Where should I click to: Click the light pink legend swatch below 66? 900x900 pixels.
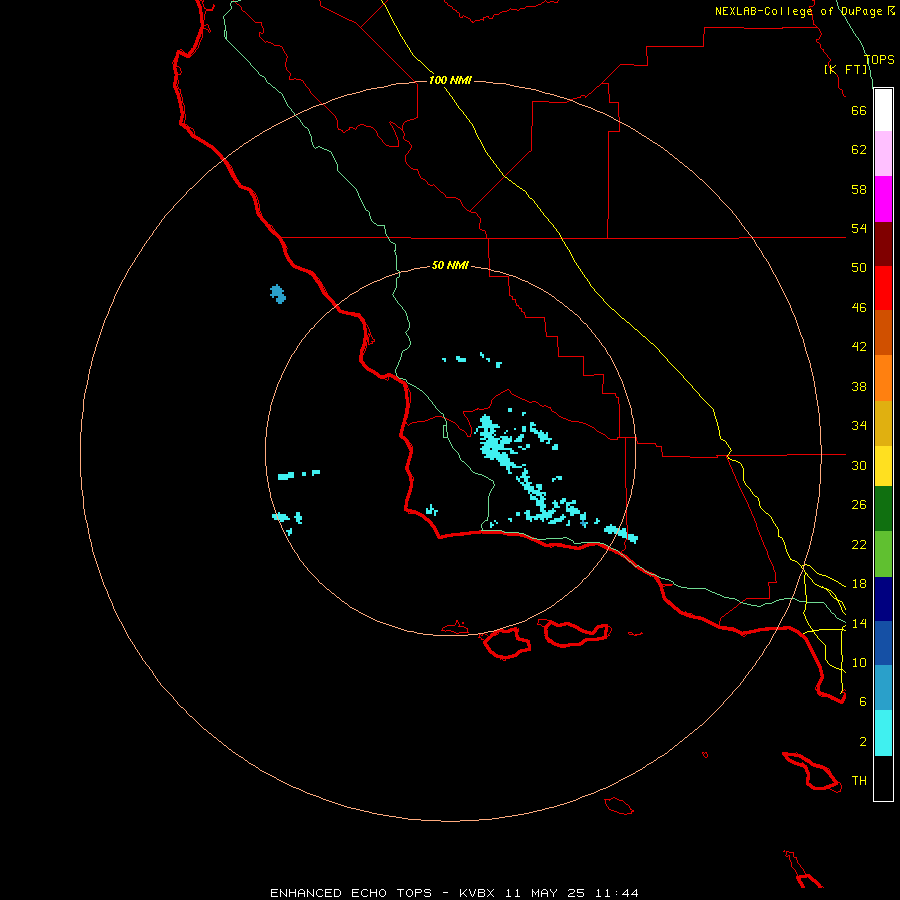(883, 153)
